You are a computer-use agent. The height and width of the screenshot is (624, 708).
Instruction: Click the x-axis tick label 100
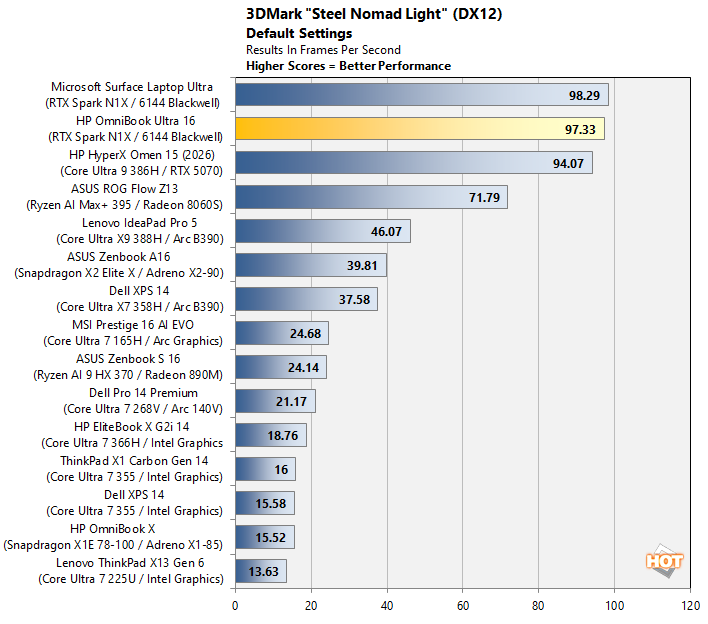[x=615, y=605]
